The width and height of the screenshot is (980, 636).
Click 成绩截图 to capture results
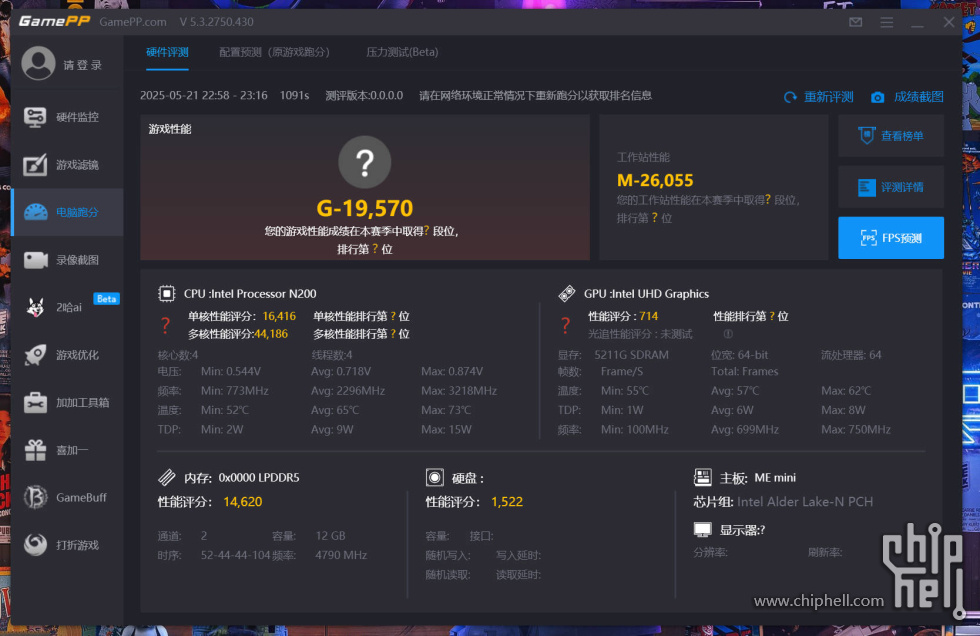pyautogui.click(x=908, y=97)
